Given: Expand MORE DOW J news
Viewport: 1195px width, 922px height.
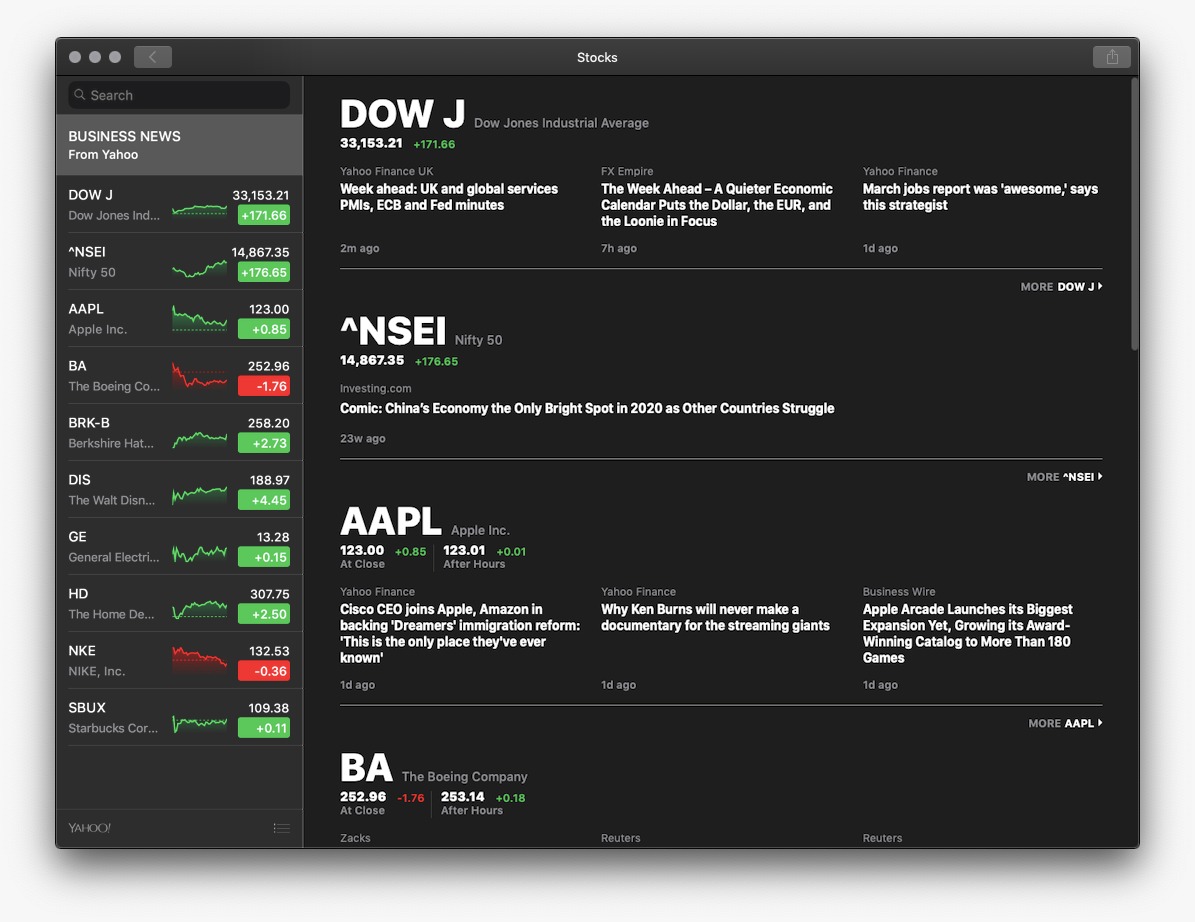Looking at the screenshot, I should [x=1062, y=287].
